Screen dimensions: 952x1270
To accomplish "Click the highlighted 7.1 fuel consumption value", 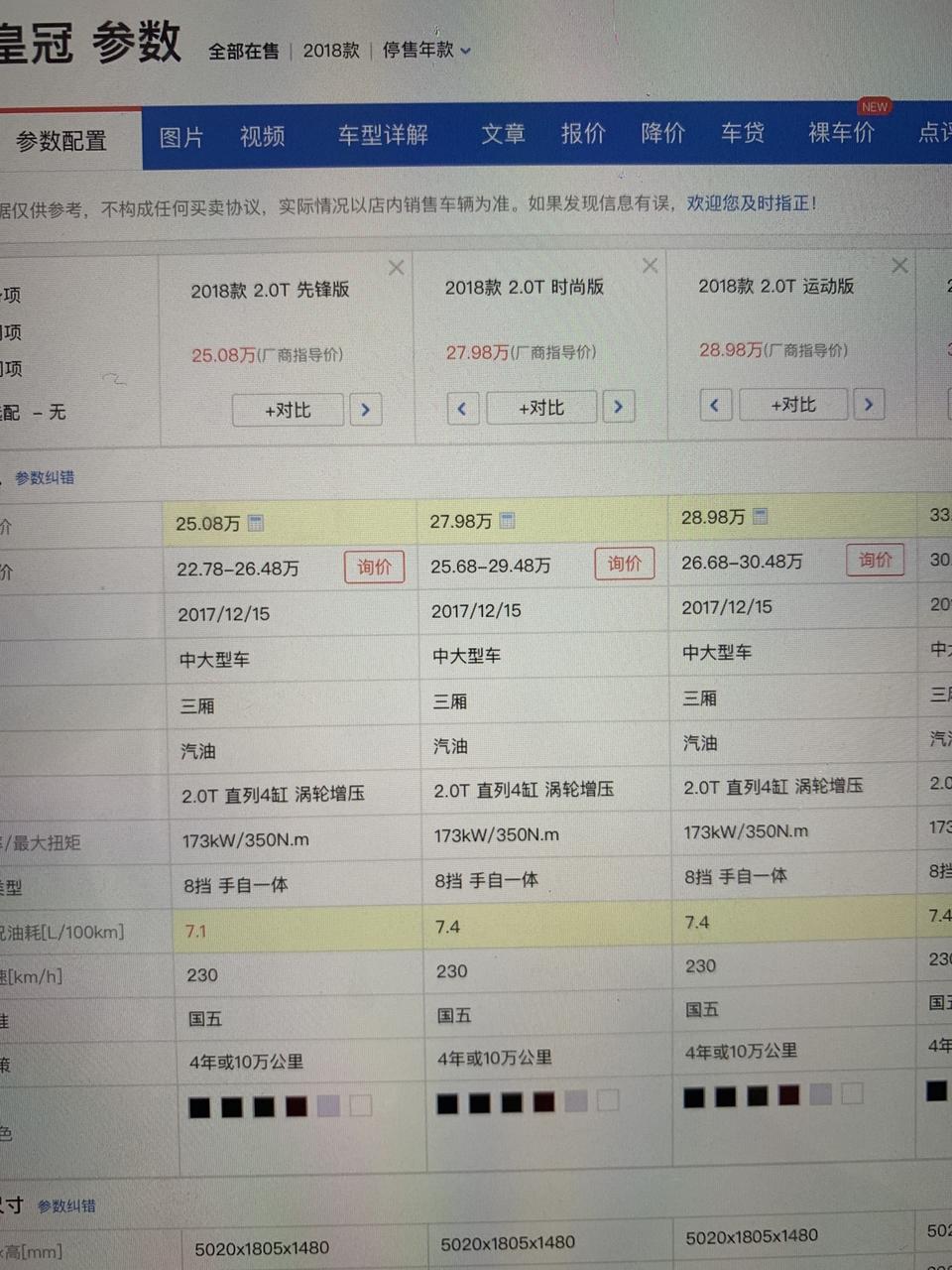I will (195, 932).
